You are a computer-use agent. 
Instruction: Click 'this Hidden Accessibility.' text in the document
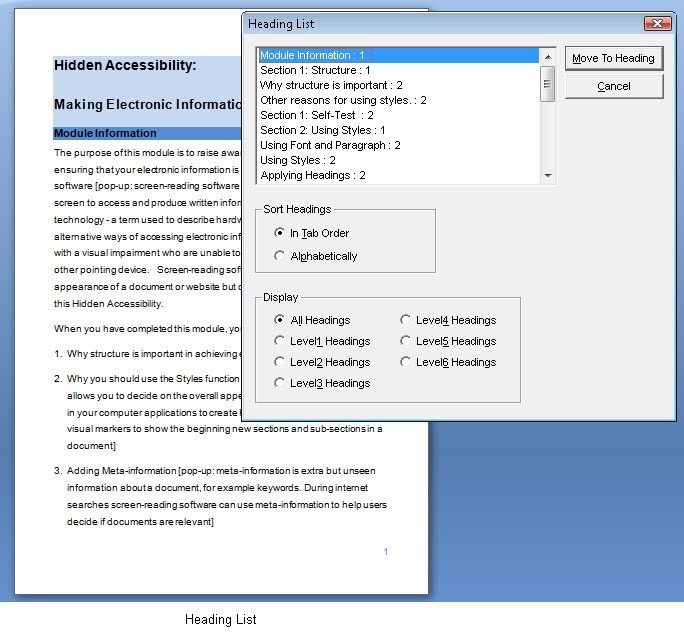(109, 304)
